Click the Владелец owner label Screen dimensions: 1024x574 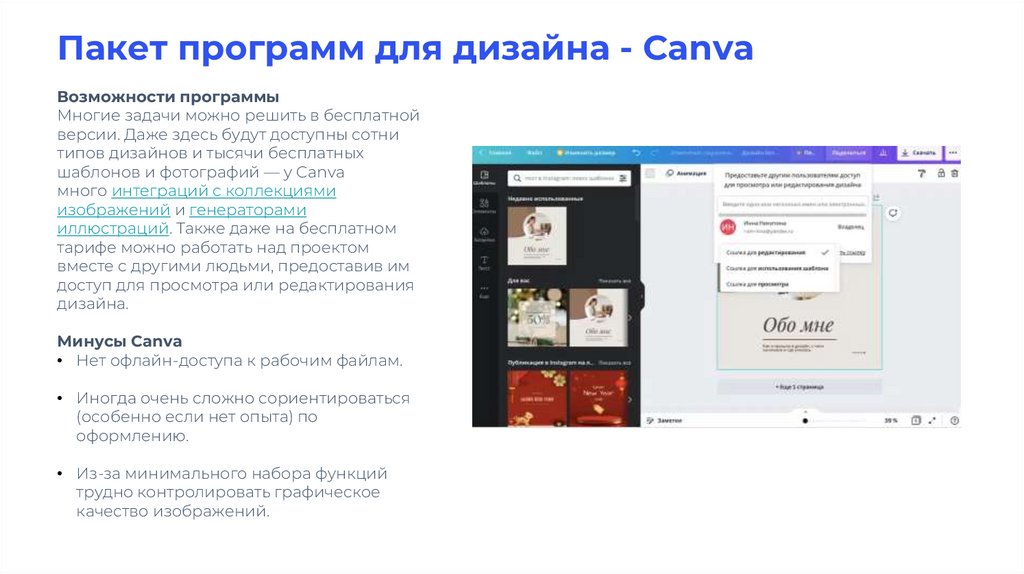(x=850, y=227)
